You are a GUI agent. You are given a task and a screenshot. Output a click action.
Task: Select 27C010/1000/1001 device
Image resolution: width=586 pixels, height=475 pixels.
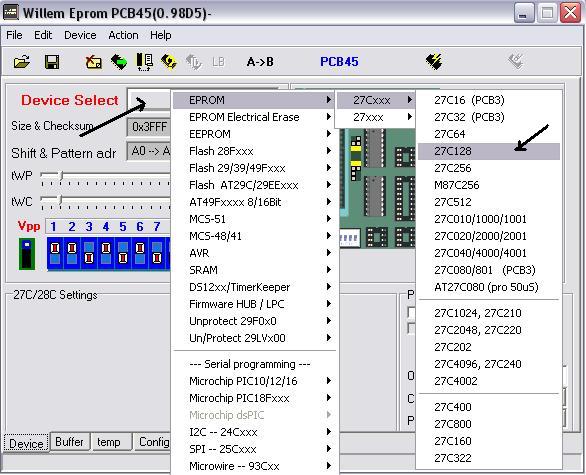[488, 219]
